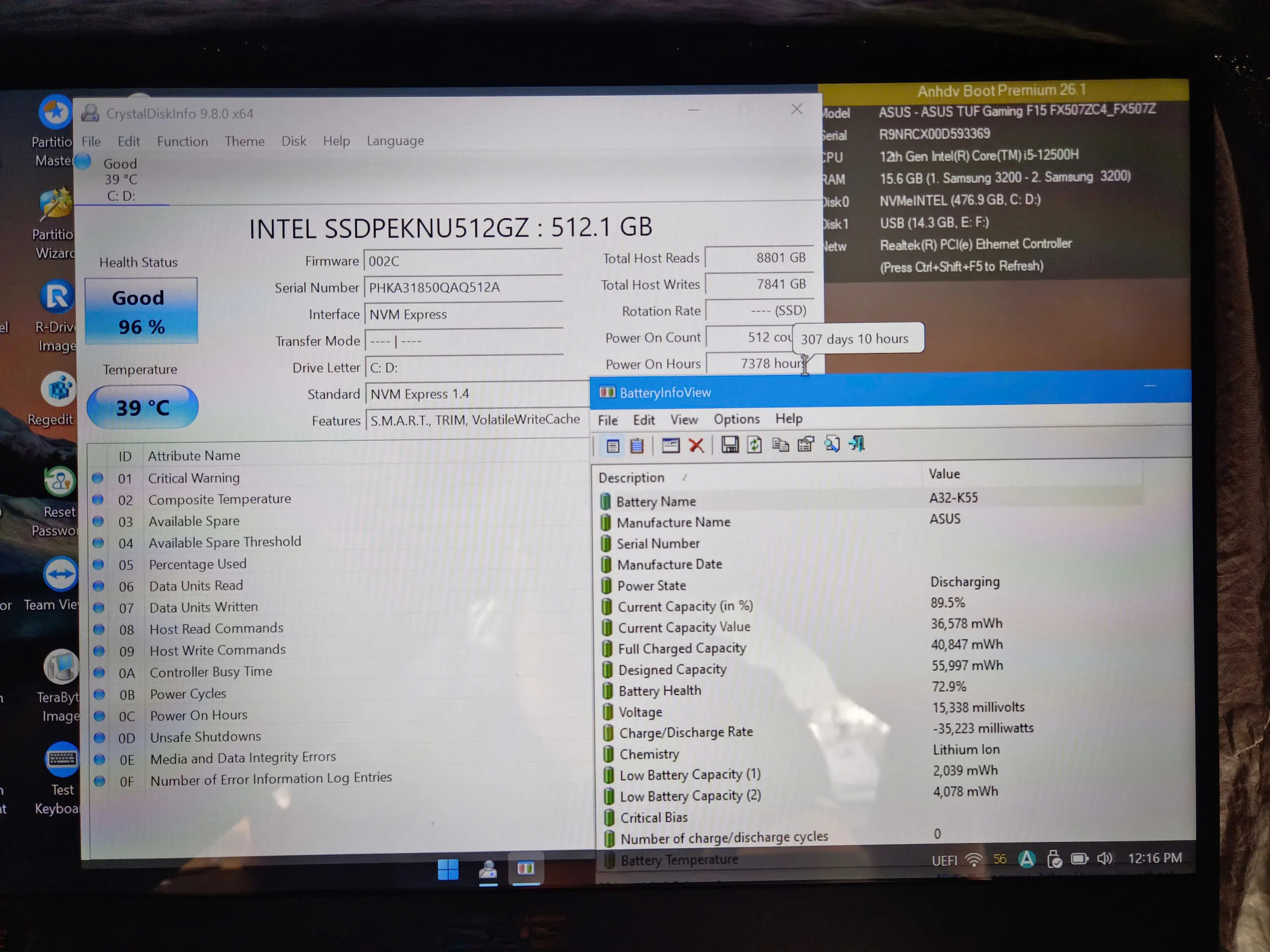Select the Controller Busy Time attribute row

click(x=341, y=672)
